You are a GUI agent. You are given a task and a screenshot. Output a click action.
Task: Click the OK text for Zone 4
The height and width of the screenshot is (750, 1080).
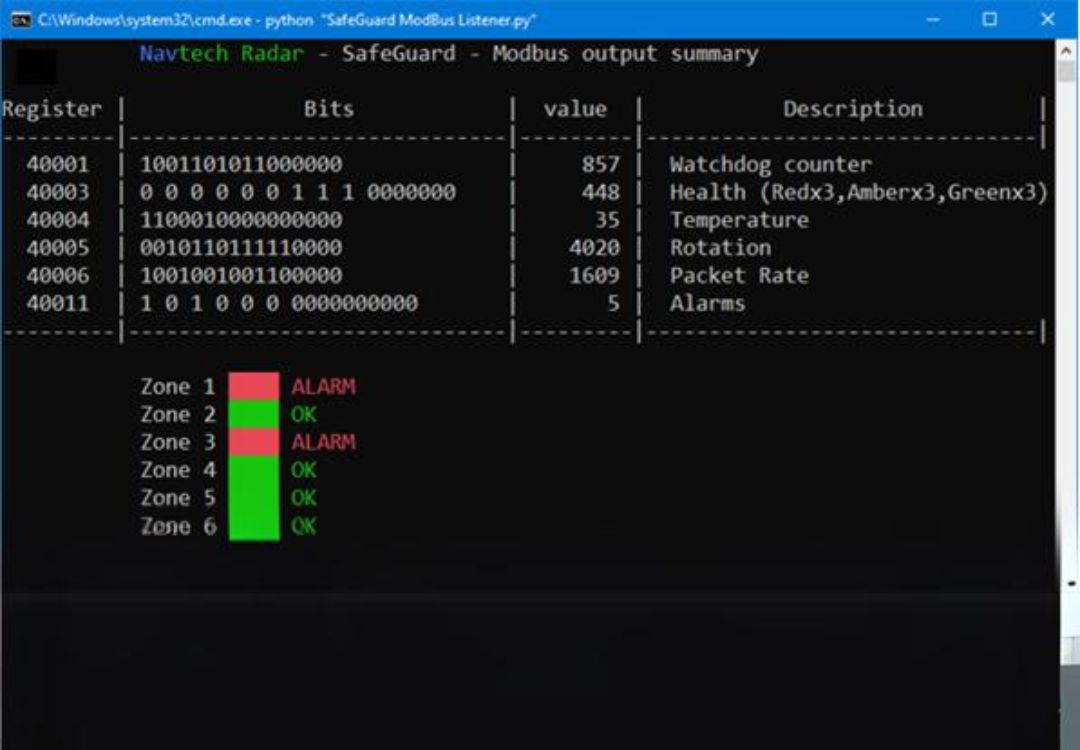[304, 470]
